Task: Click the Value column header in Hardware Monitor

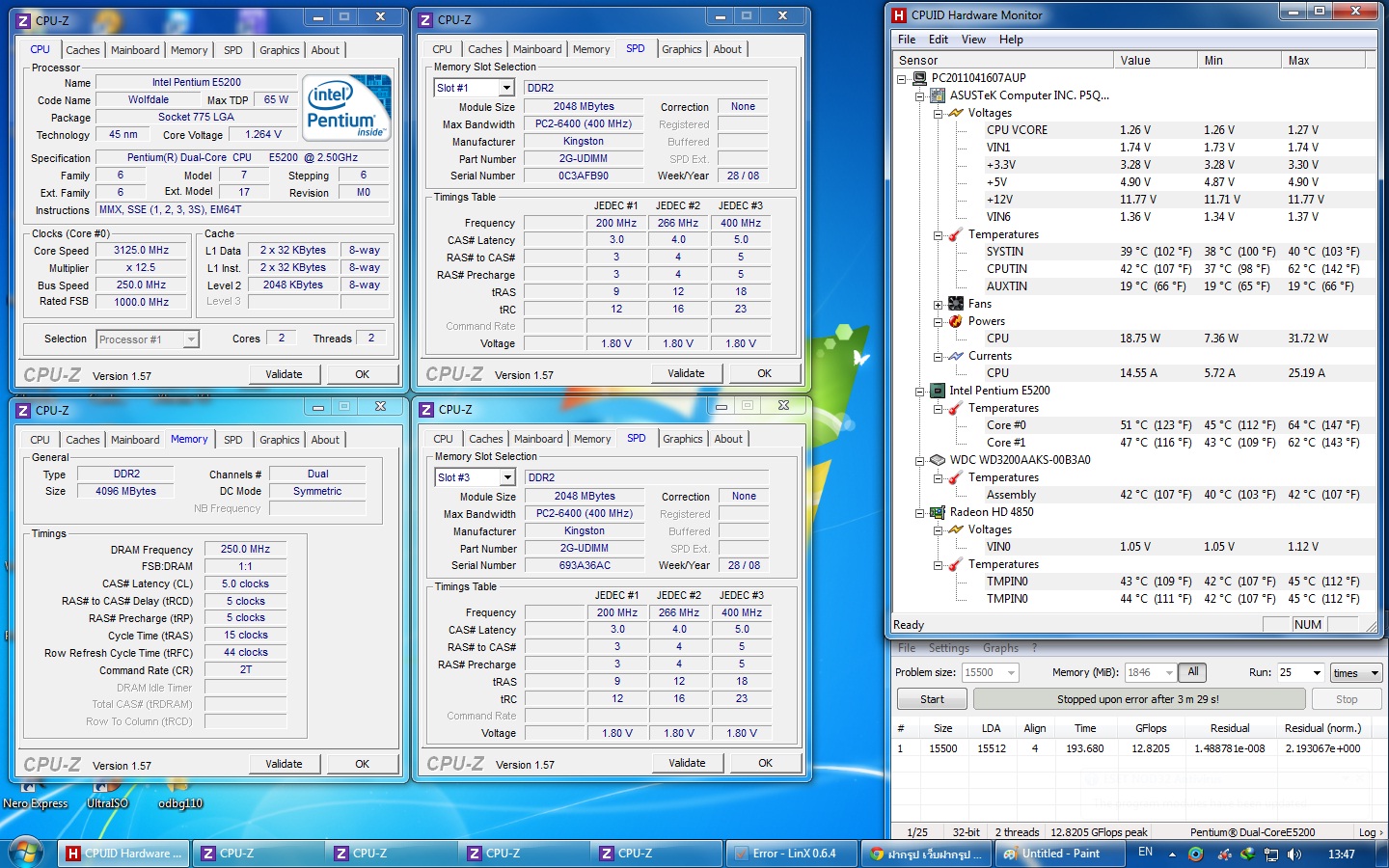Action: pos(1156,61)
